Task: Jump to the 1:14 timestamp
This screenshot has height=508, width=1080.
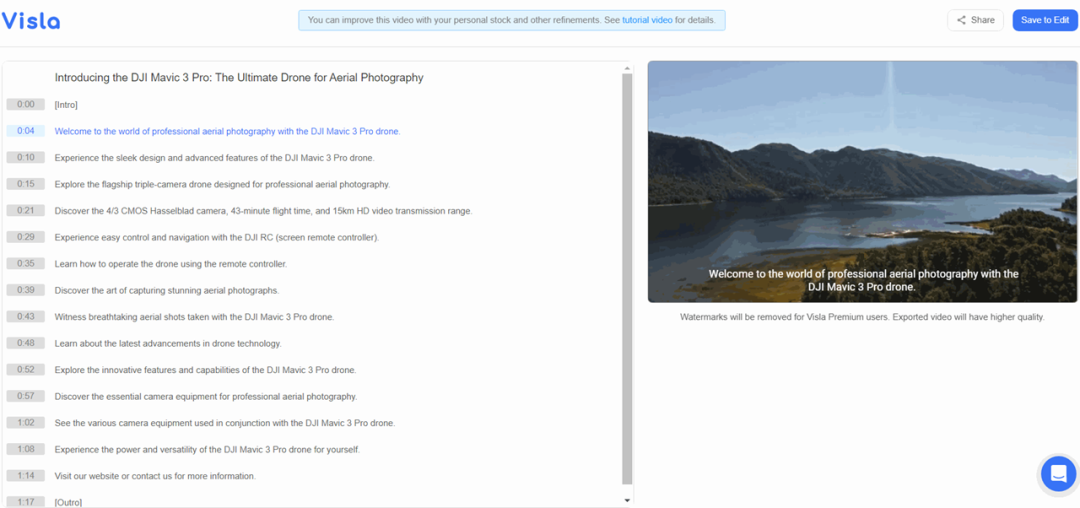Action: tap(25, 476)
